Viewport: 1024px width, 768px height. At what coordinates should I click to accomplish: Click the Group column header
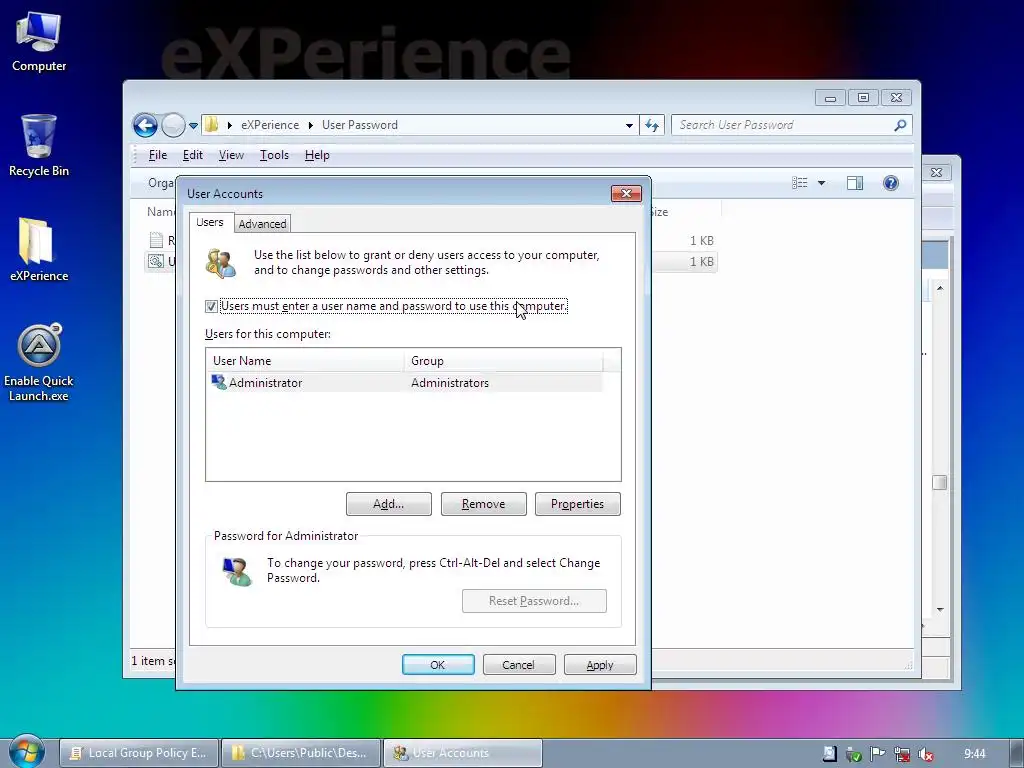504,360
